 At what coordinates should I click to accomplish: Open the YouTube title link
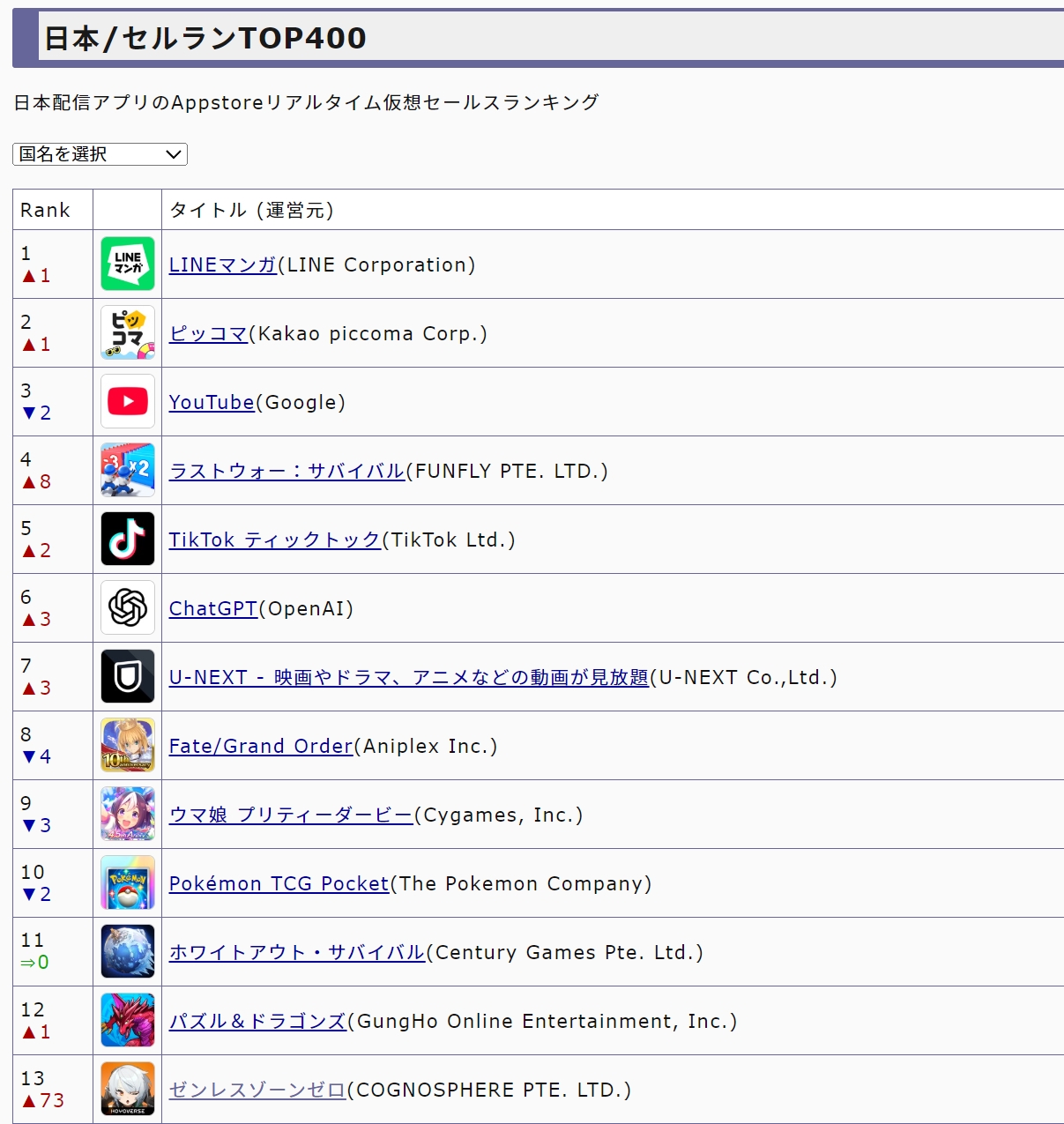pos(212,402)
